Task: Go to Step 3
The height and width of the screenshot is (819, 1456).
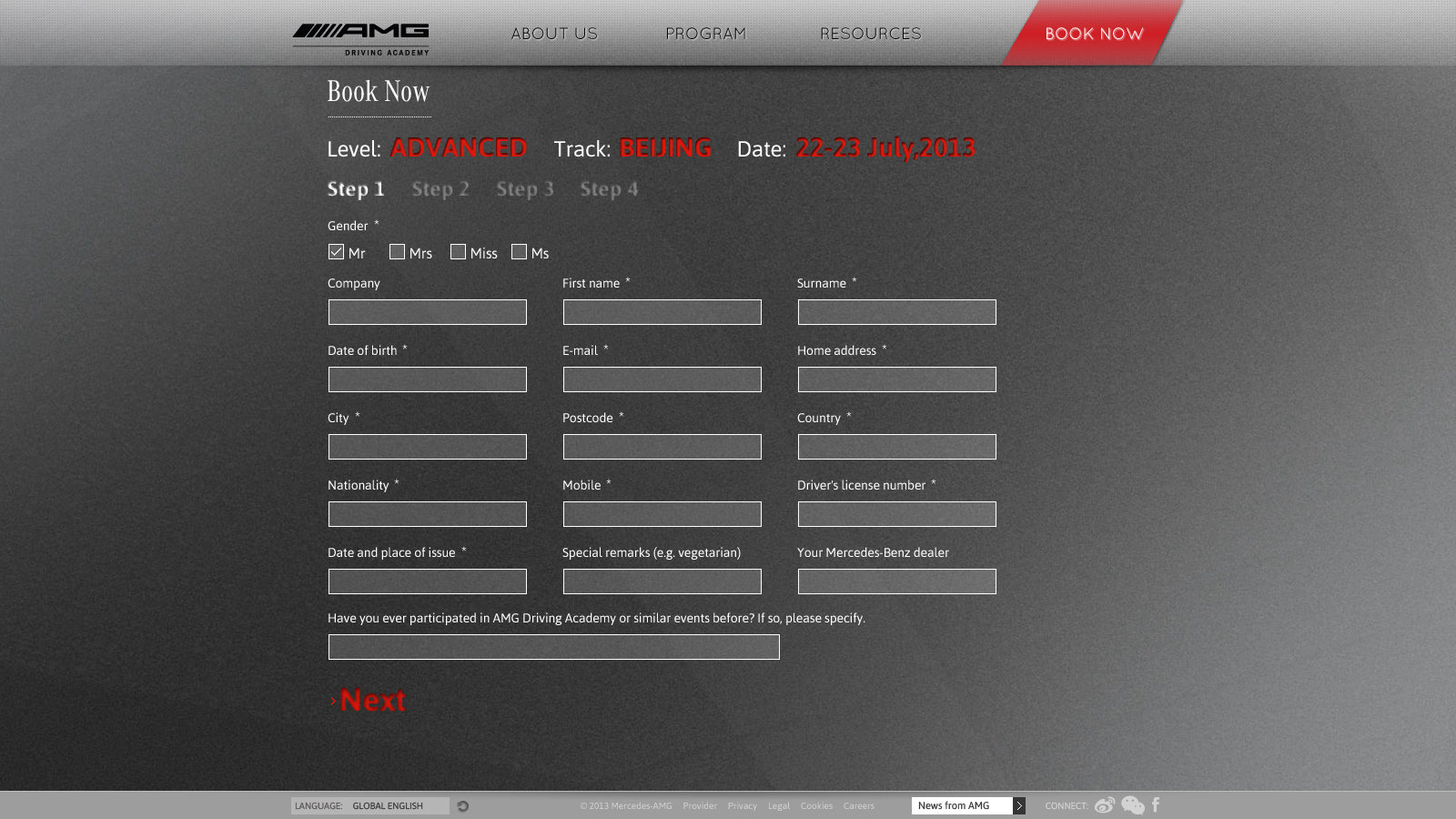Action: 525,189
